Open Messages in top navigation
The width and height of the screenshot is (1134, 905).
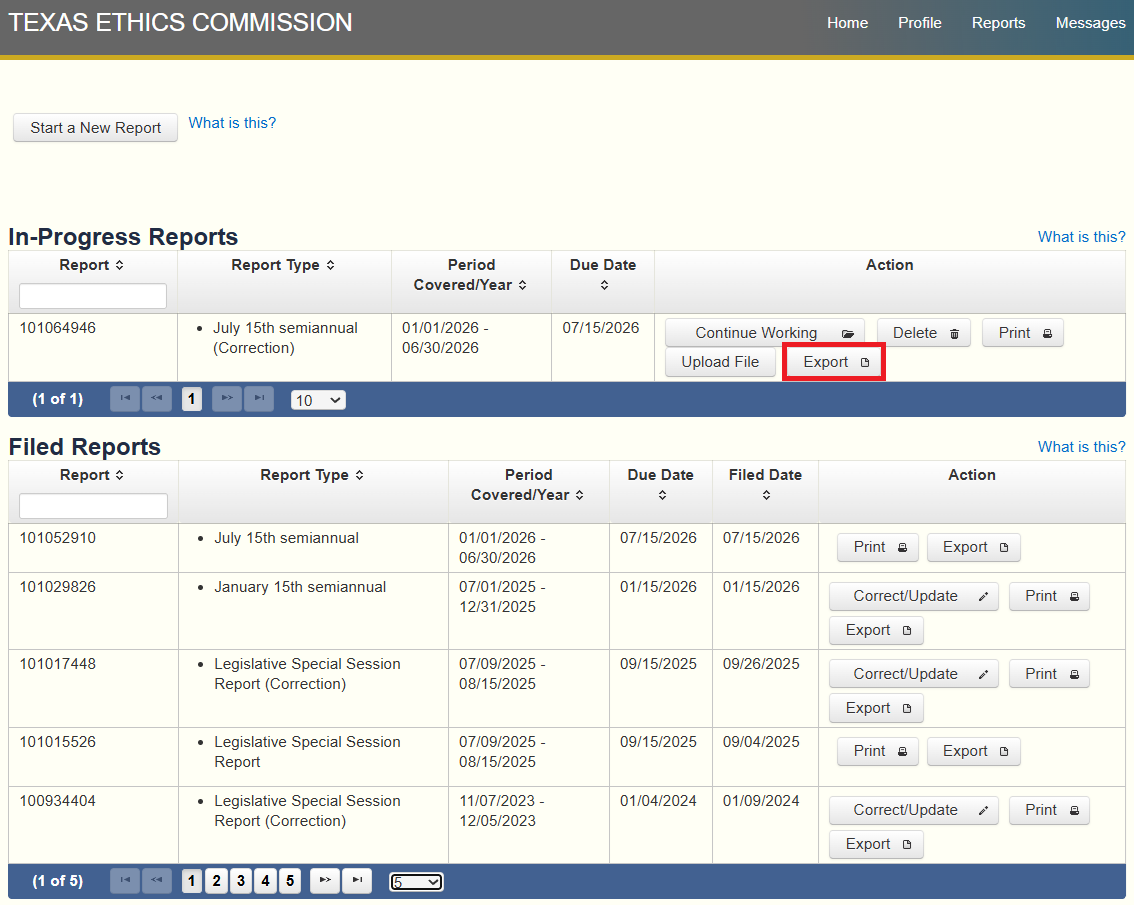click(x=1090, y=23)
